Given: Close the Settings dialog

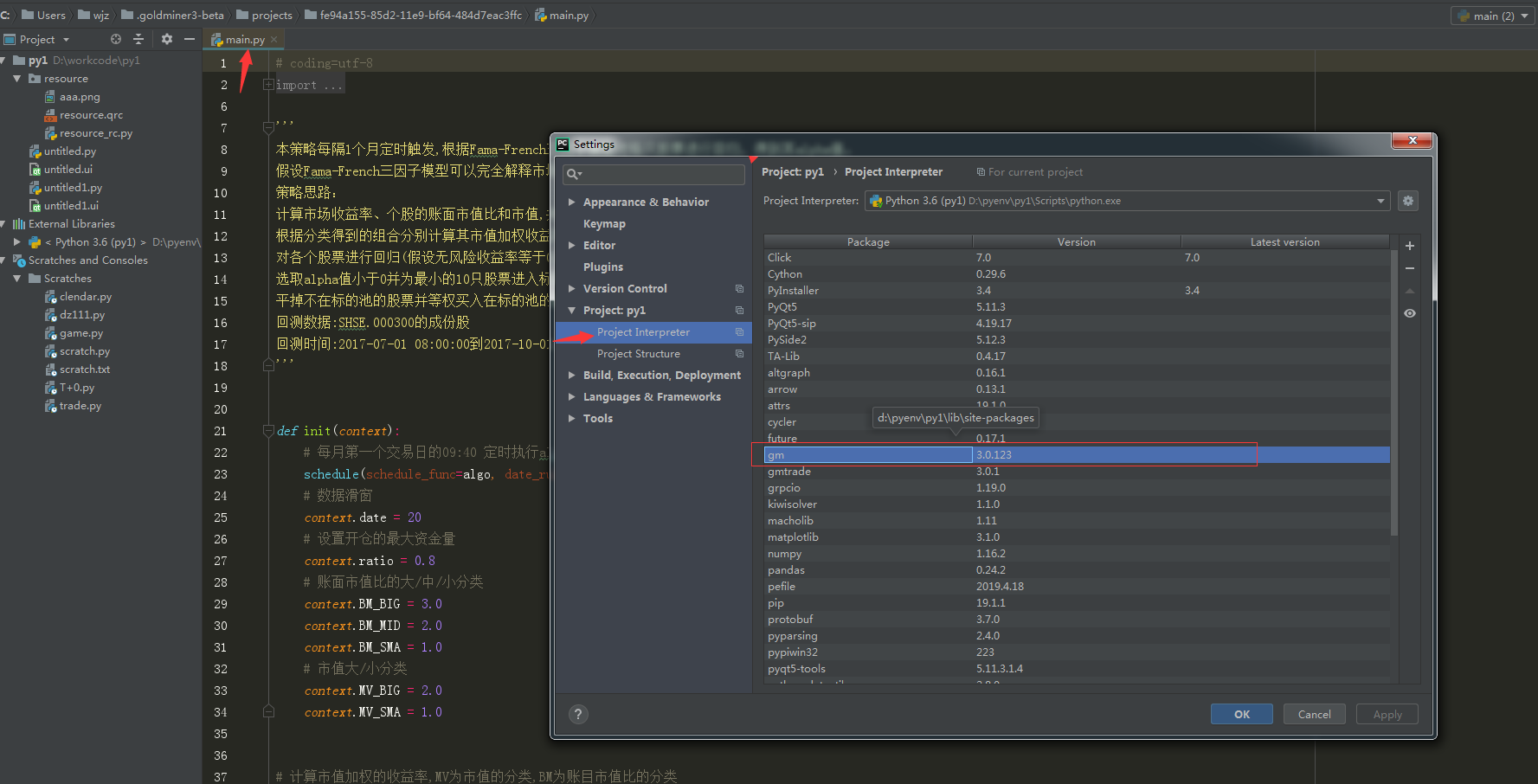Looking at the screenshot, I should click(x=1413, y=140).
